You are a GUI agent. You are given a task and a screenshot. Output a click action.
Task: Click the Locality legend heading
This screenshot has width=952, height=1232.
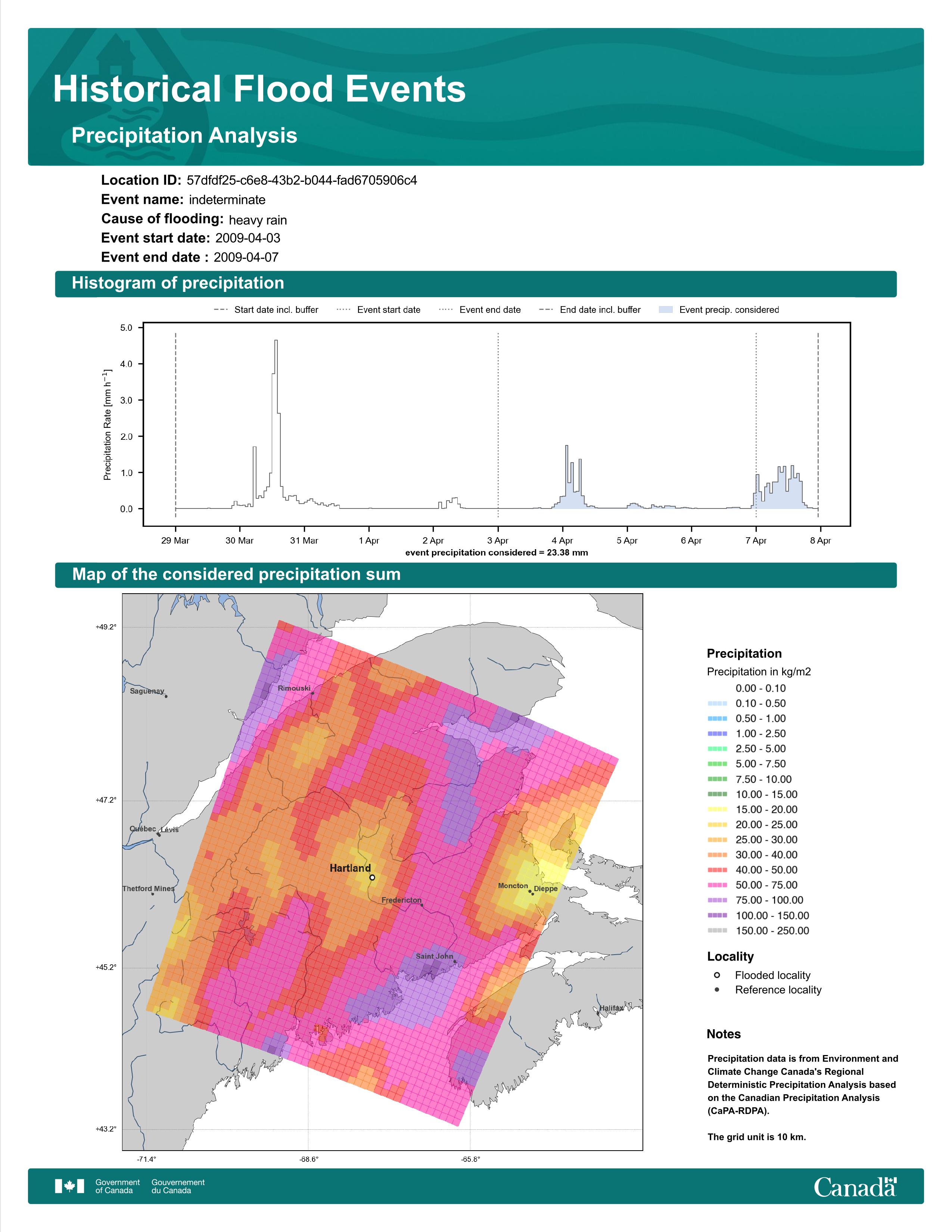(730, 956)
